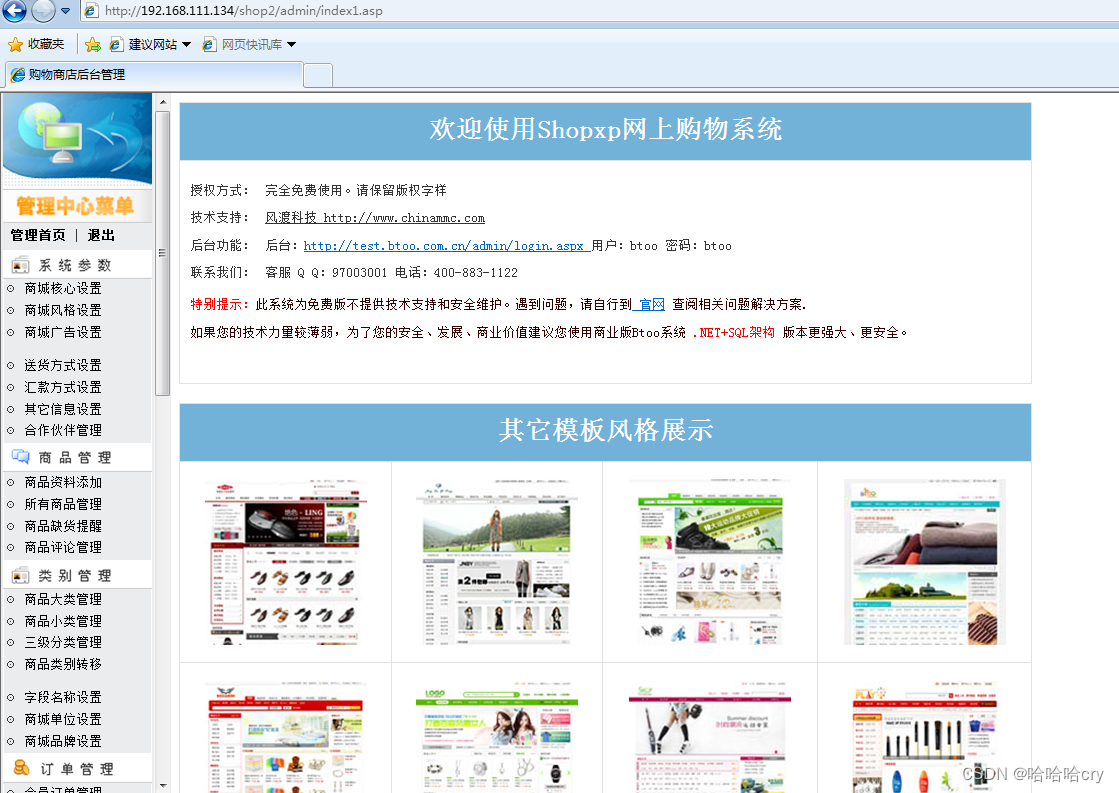Follow the 风渡科技 chinammc.com link
This screenshot has width=1119, height=793.
tap(375, 218)
